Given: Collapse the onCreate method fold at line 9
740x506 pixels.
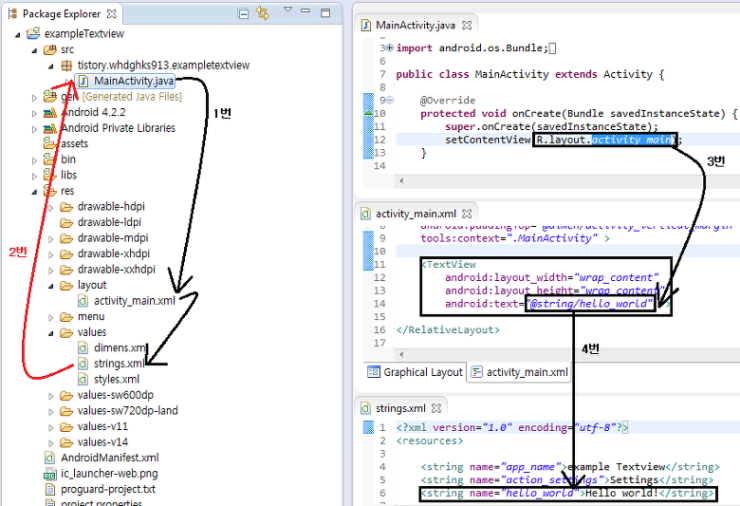Looking at the screenshot, I should point(390,100).
